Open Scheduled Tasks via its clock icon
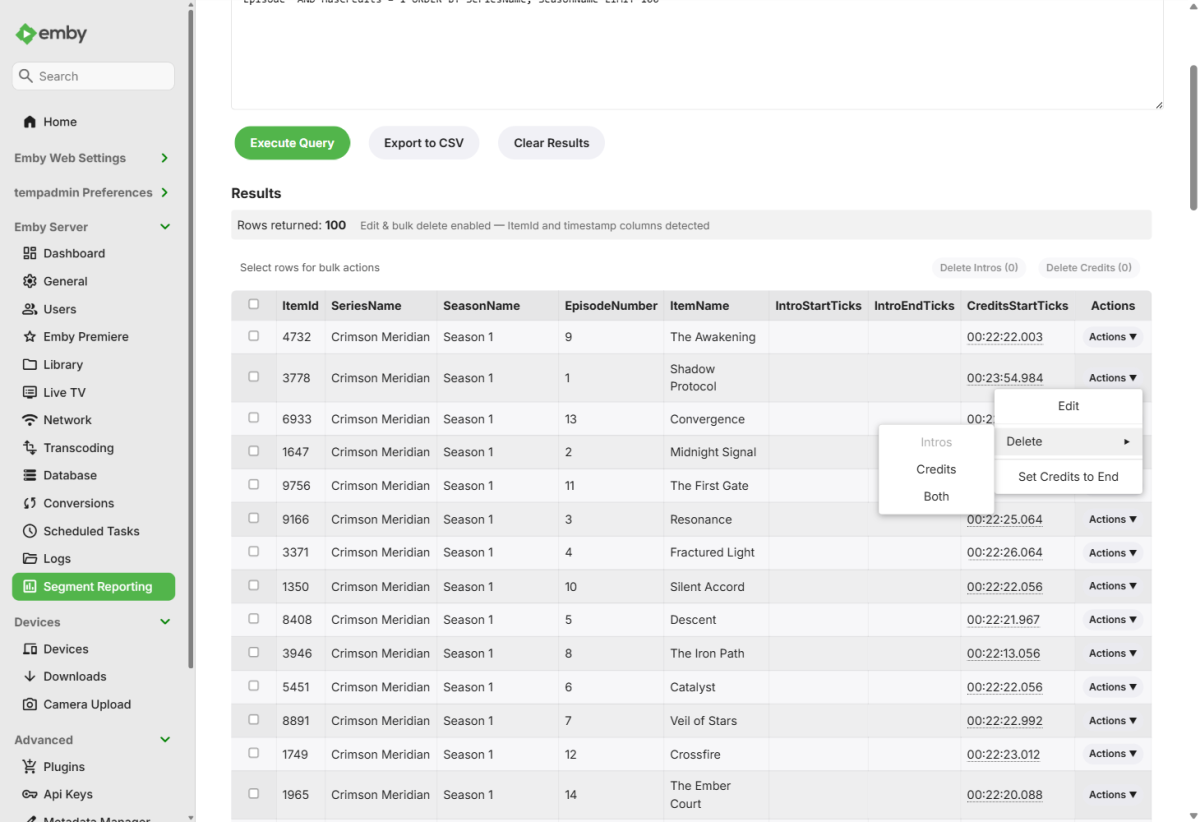 (30, 531)
